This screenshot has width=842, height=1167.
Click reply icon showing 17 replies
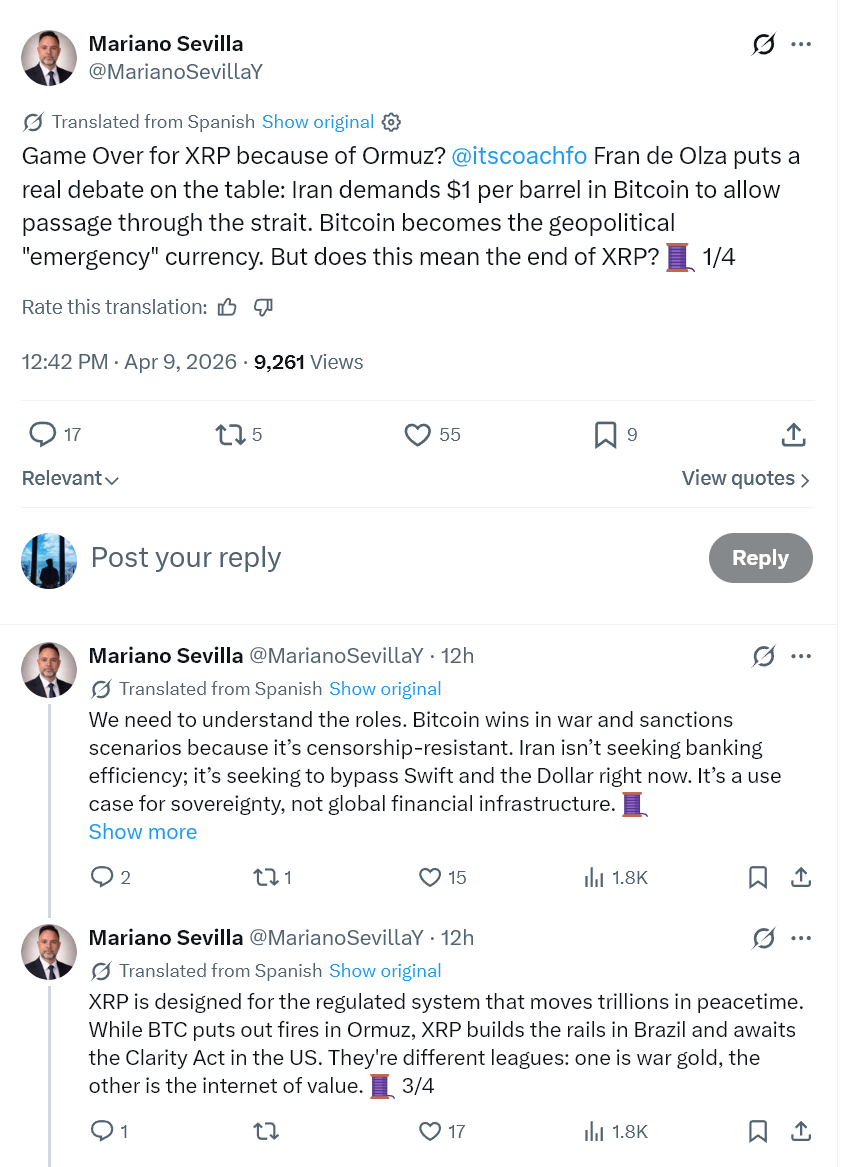[x=43, y=434]
